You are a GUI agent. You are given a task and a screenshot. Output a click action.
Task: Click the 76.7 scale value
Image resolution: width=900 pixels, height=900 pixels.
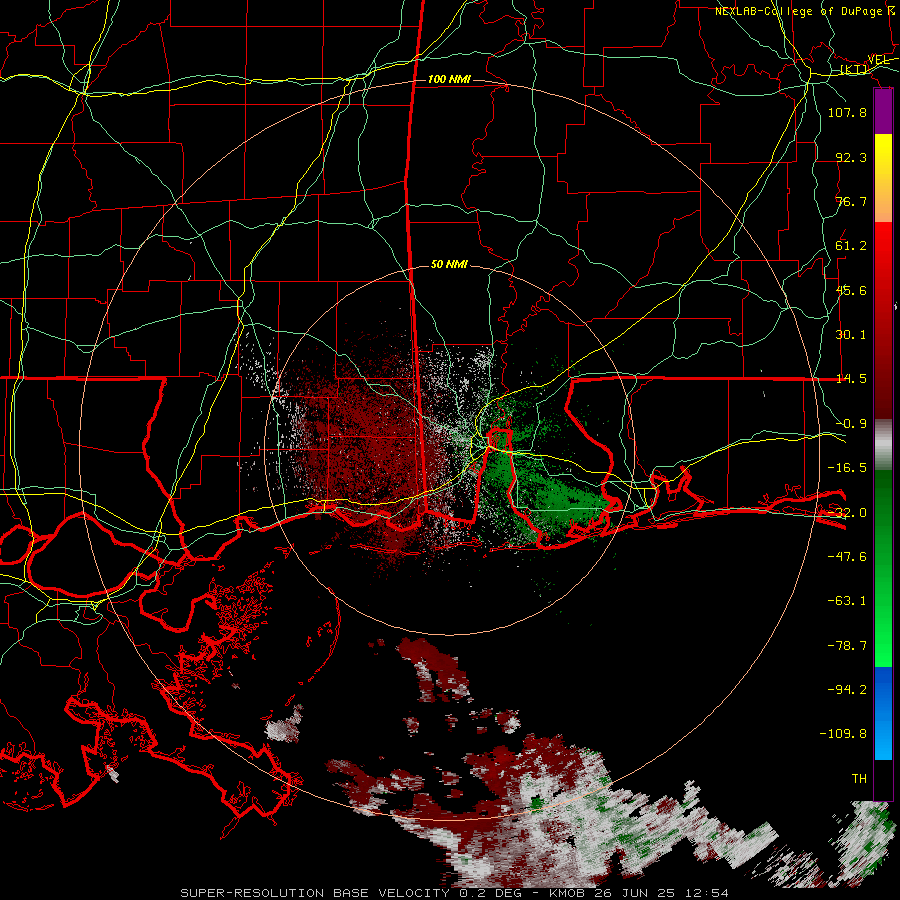[x=851, y=201]
